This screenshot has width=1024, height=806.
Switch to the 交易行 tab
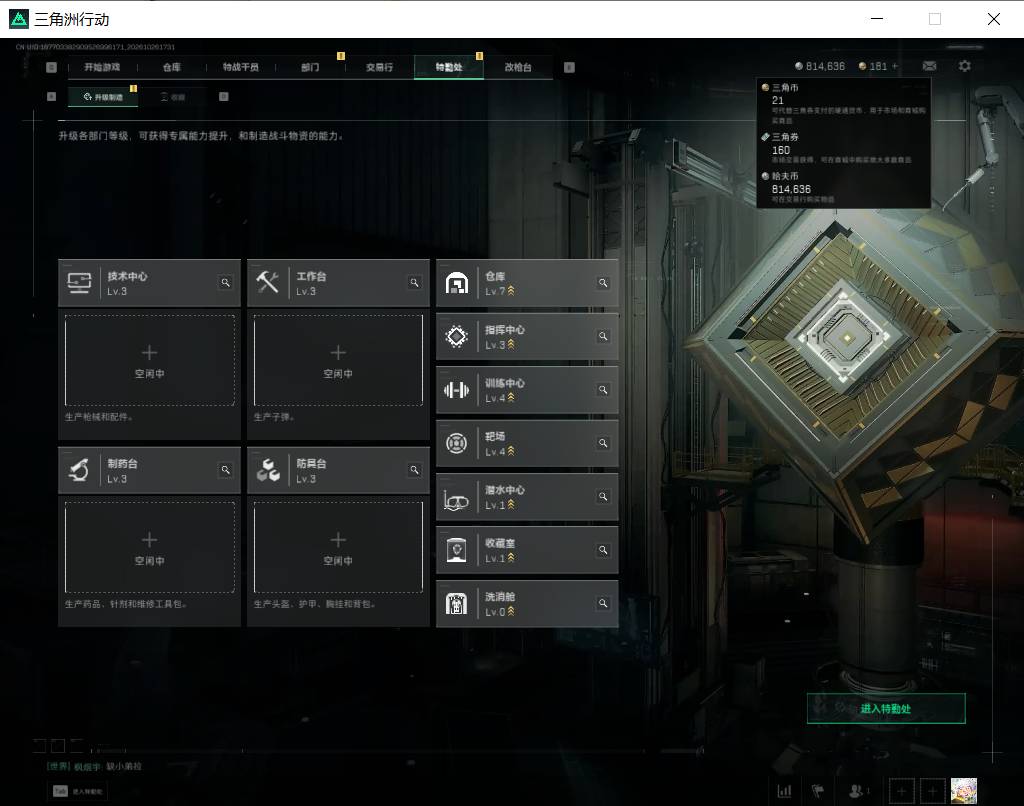(x=379, y=67)
